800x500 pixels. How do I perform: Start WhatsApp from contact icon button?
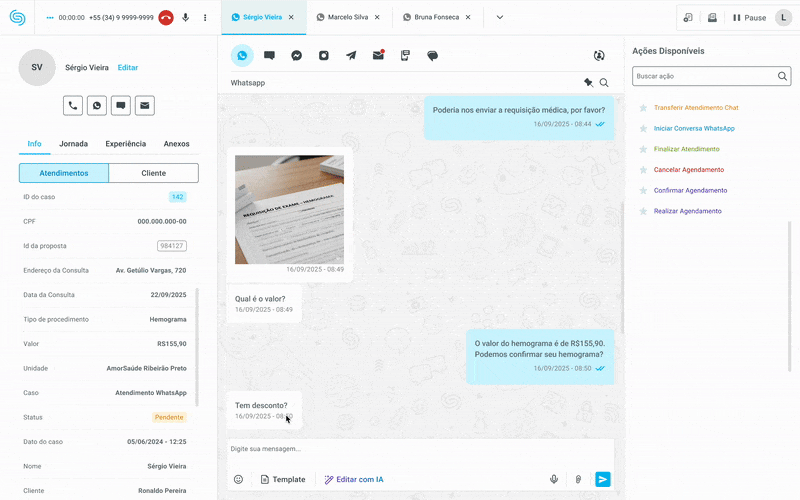pyautogui.click(x=97, y=106)
